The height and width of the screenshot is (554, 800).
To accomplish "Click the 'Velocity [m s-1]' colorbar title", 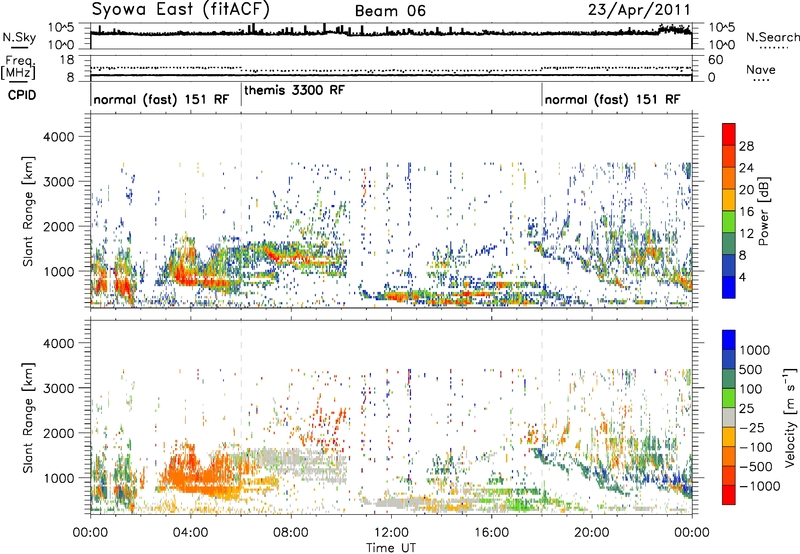I will [x=790, y=418].
